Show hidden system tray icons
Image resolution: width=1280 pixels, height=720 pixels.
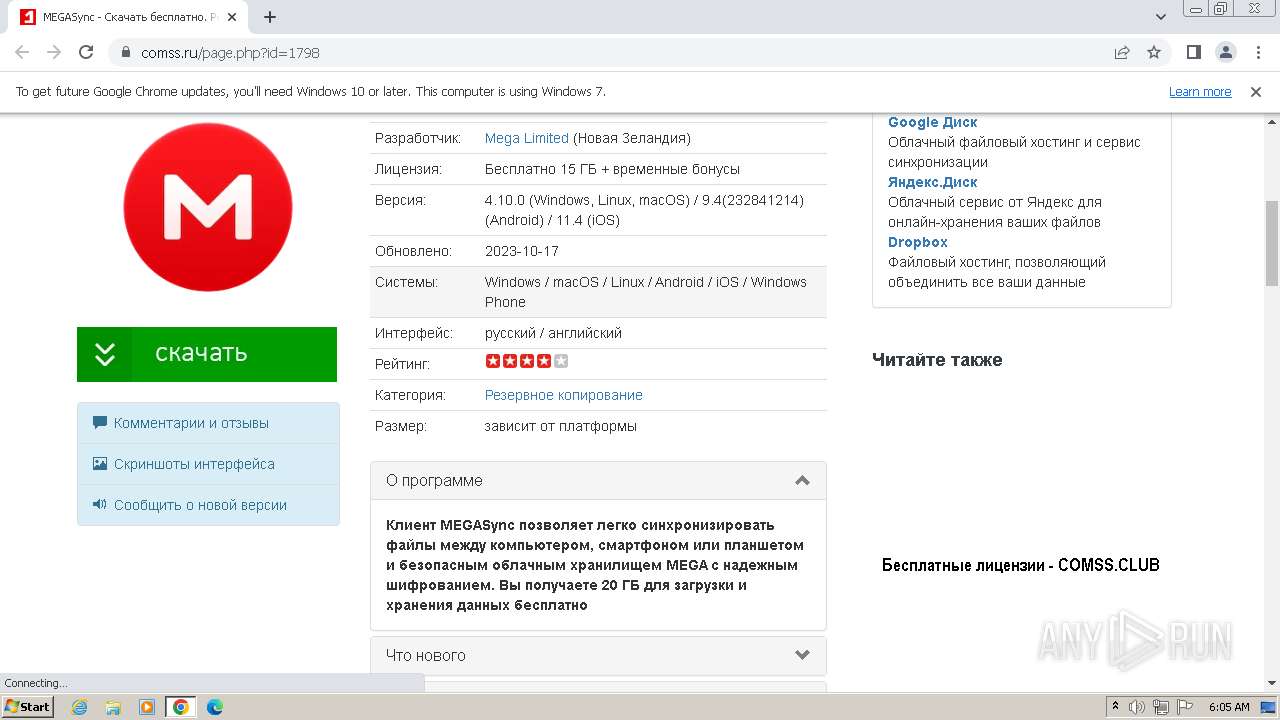click(1115, 707)
